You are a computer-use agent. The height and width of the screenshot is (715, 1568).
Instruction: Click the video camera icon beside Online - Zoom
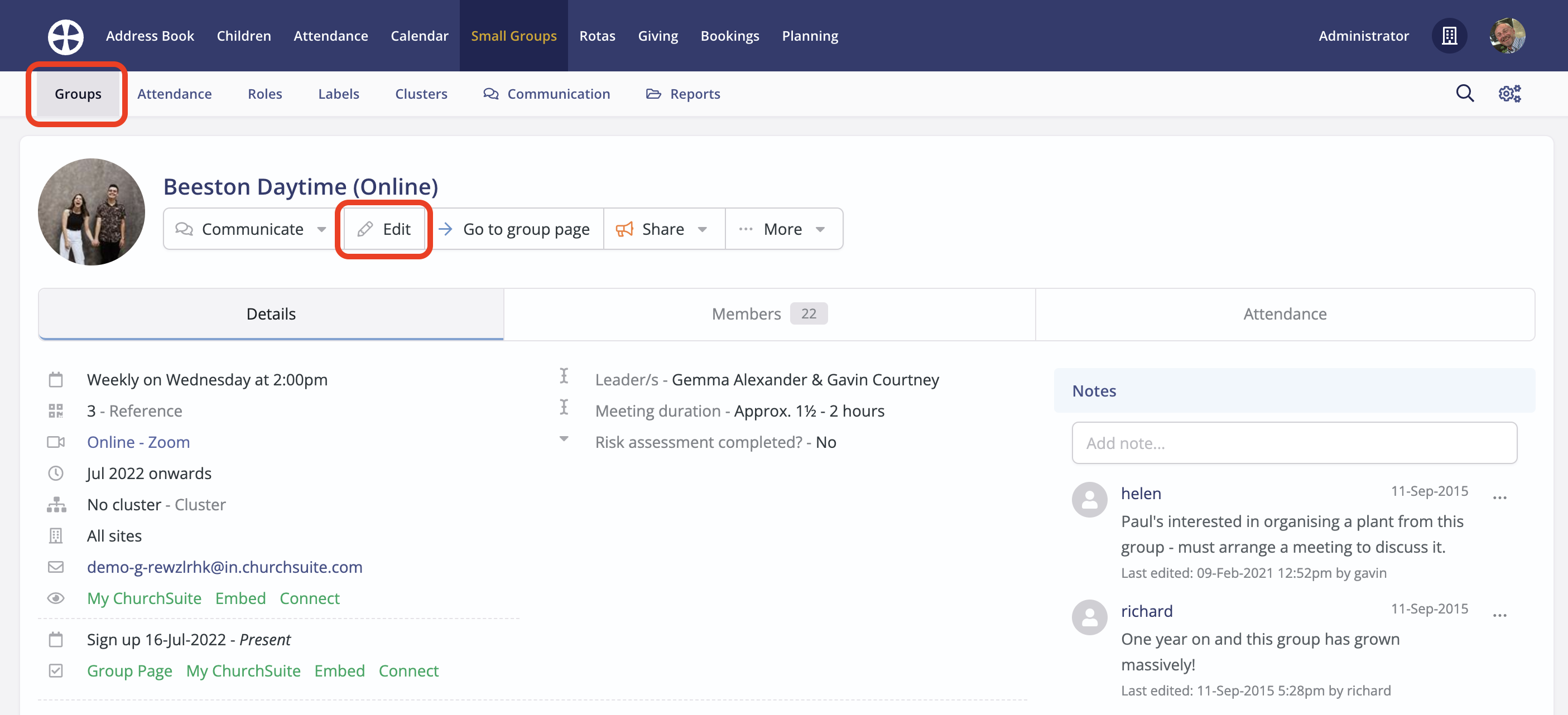[56, 442]
